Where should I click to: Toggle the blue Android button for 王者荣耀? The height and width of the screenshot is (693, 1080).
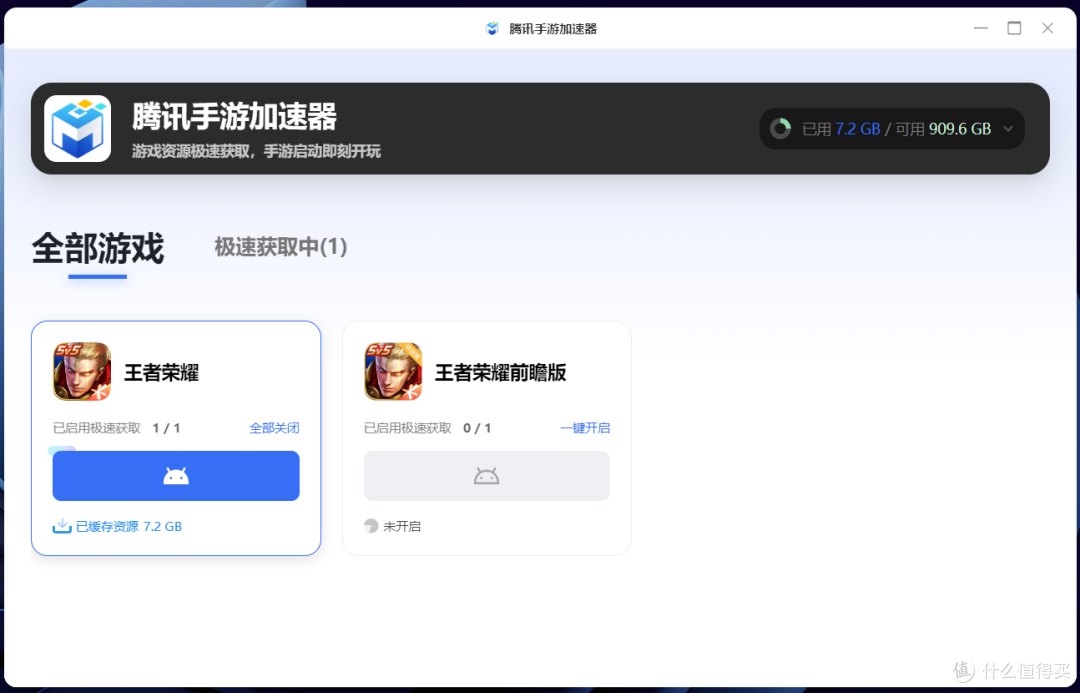tap(176, 476)
